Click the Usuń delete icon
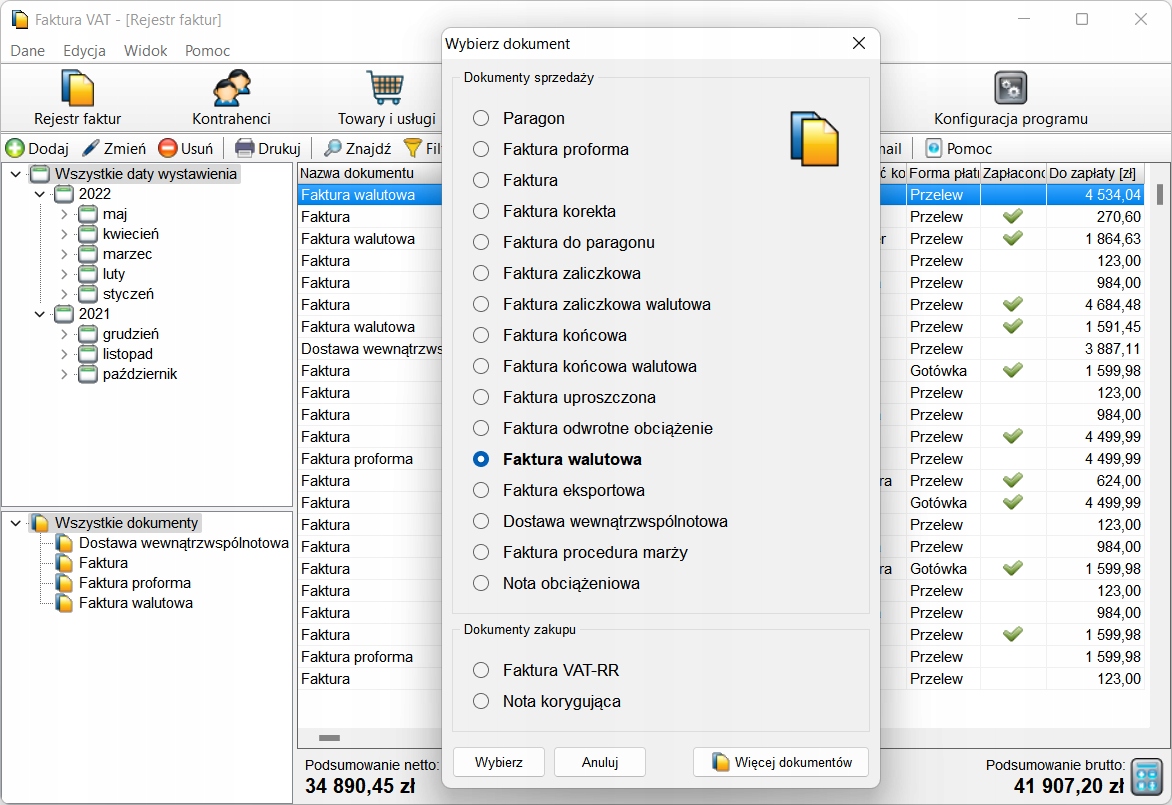 pyautogui.click(x=168, y=148)
